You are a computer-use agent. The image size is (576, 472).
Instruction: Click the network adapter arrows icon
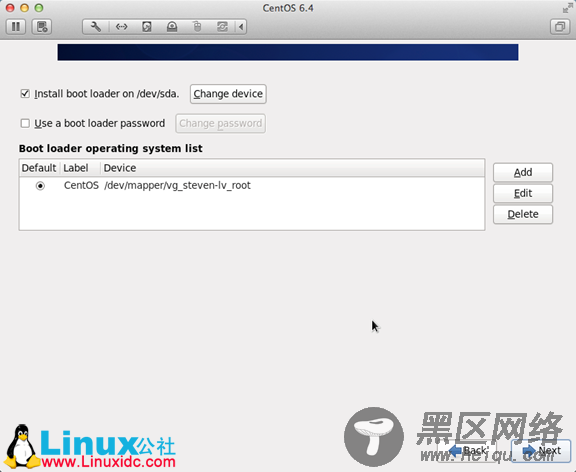point(122,27)
